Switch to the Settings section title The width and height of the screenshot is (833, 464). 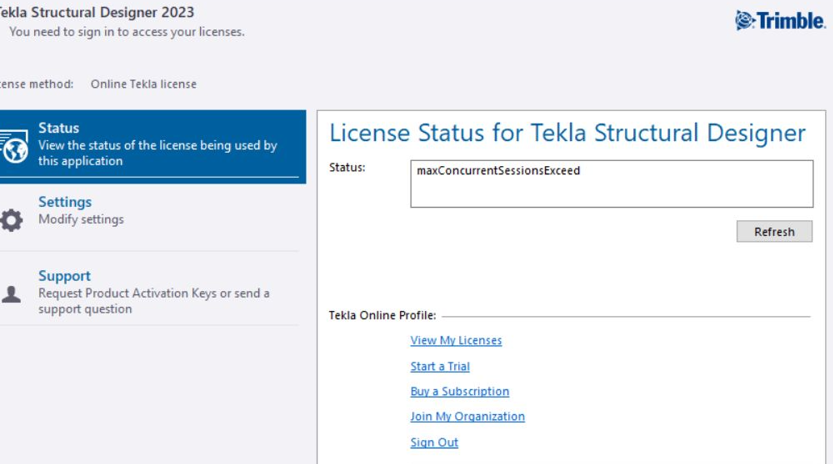coord(65,202)
